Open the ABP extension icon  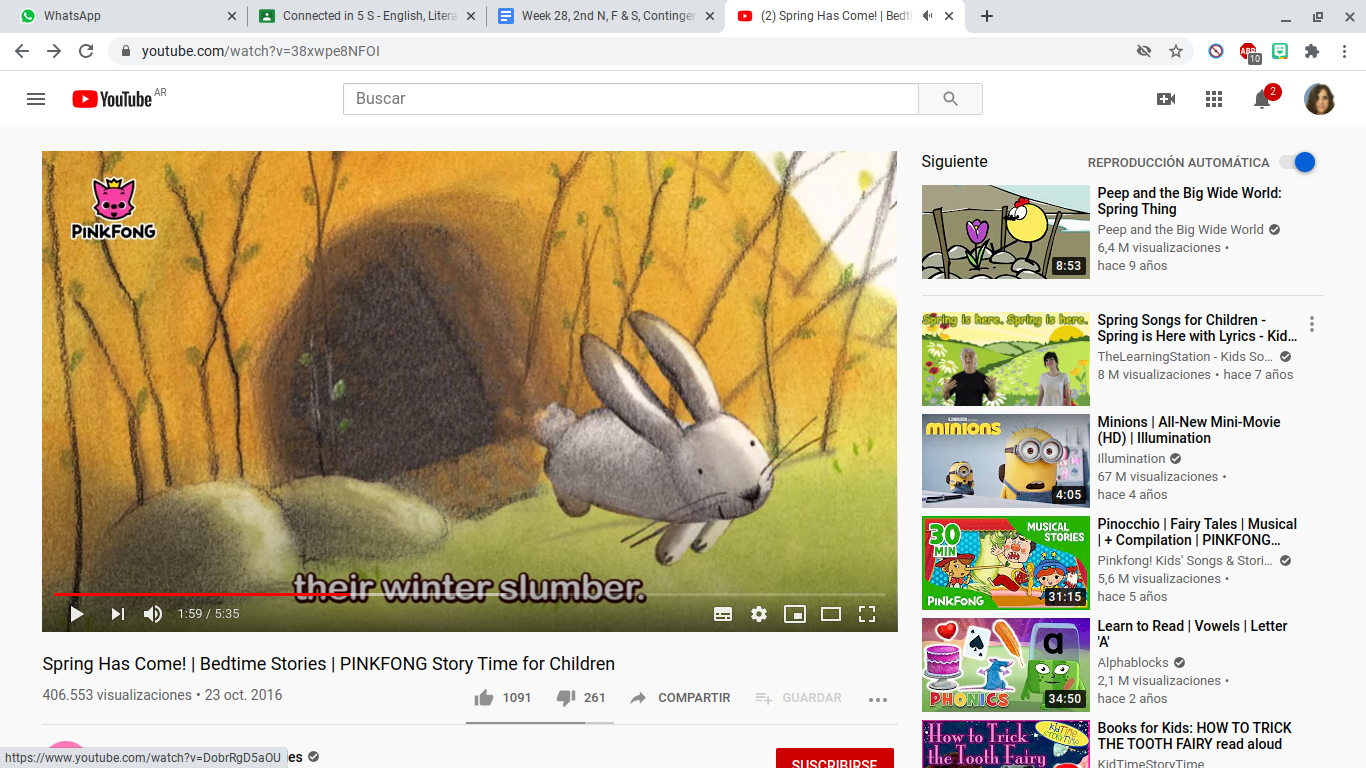[x=1249, y=53]
